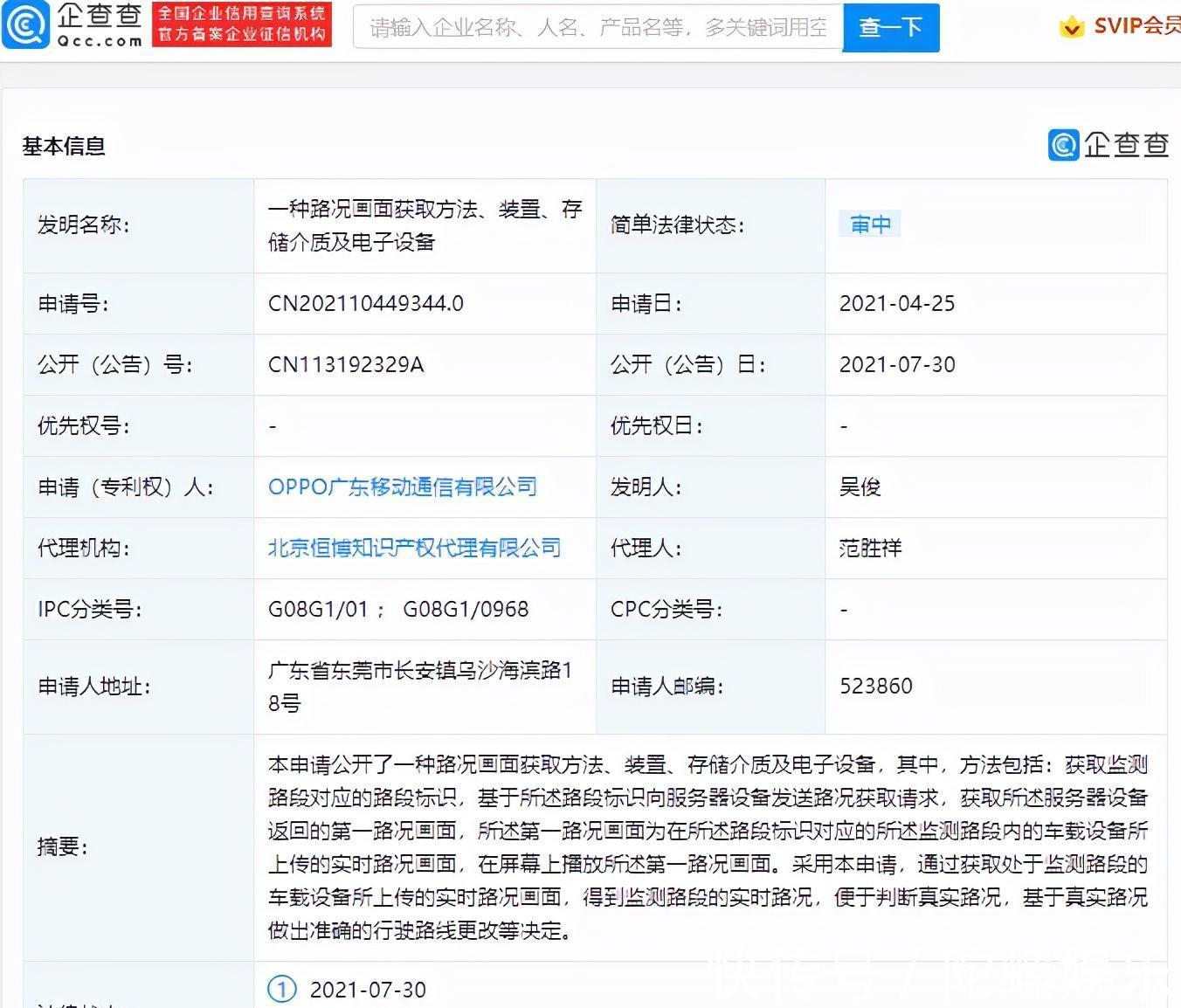Image resolution: width=1181 pixels, height=1008 pixels.
Task: Click the 查一下 search button
Action: point(891,27)
